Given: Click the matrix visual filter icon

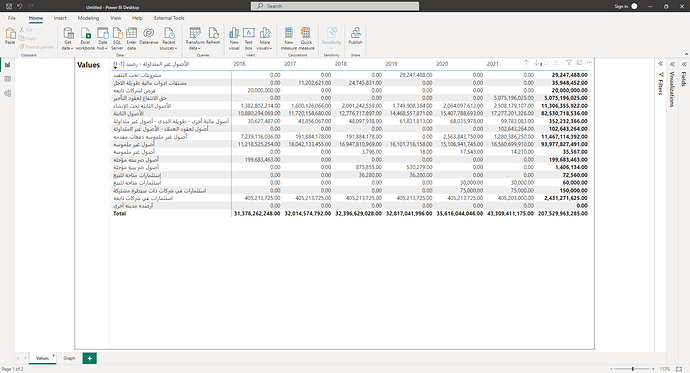Looking at the screenshot, I should click(x=569, y=63).
